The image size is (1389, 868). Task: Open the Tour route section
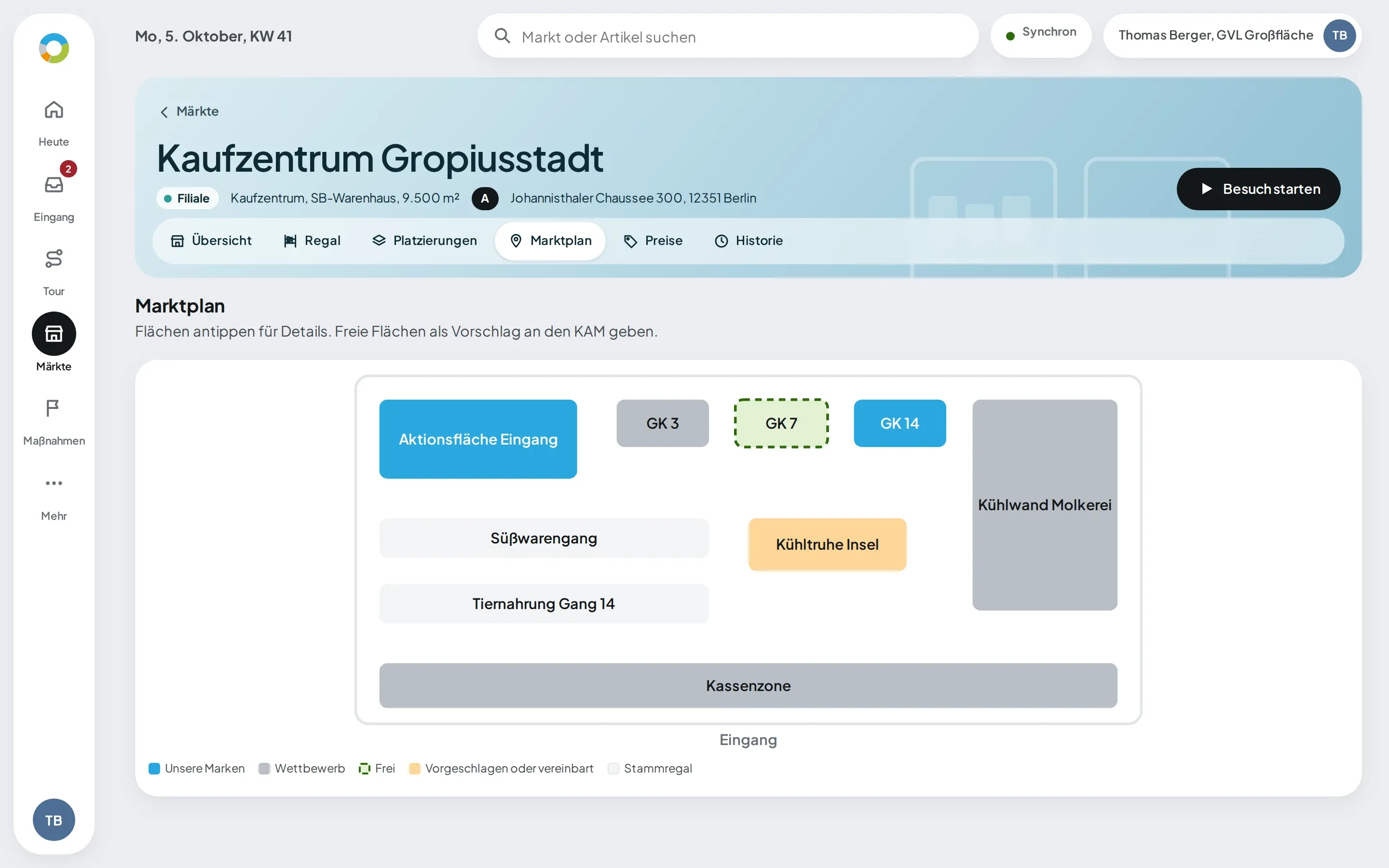click(54, 271)
